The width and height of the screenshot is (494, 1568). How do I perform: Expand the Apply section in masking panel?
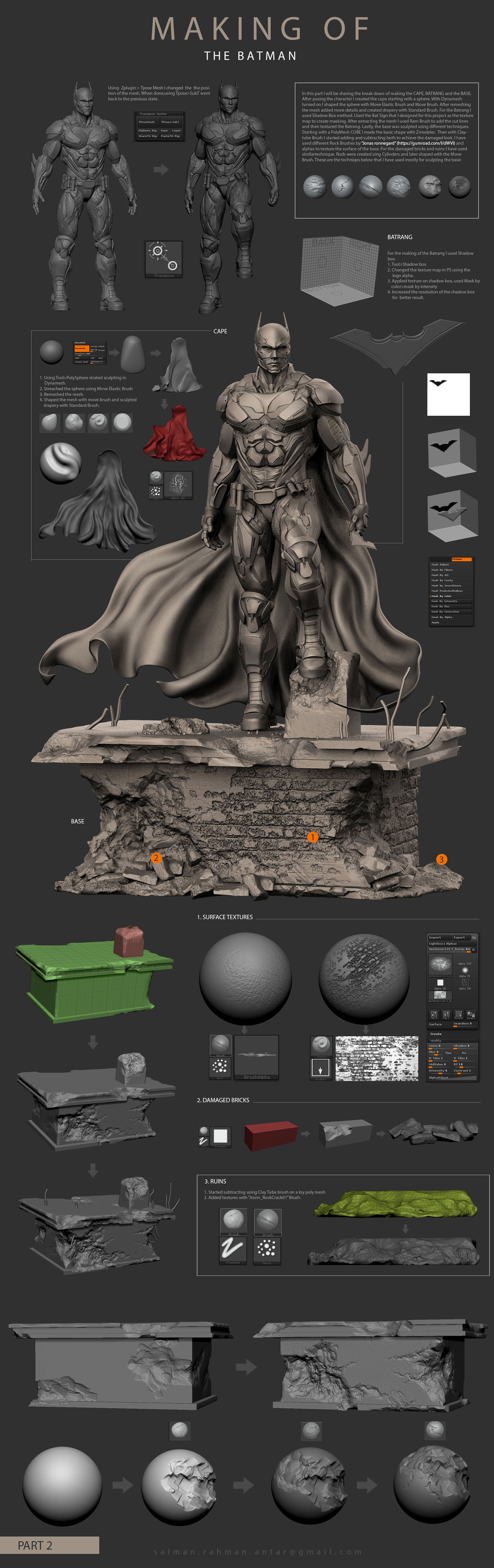click(452, 623)
